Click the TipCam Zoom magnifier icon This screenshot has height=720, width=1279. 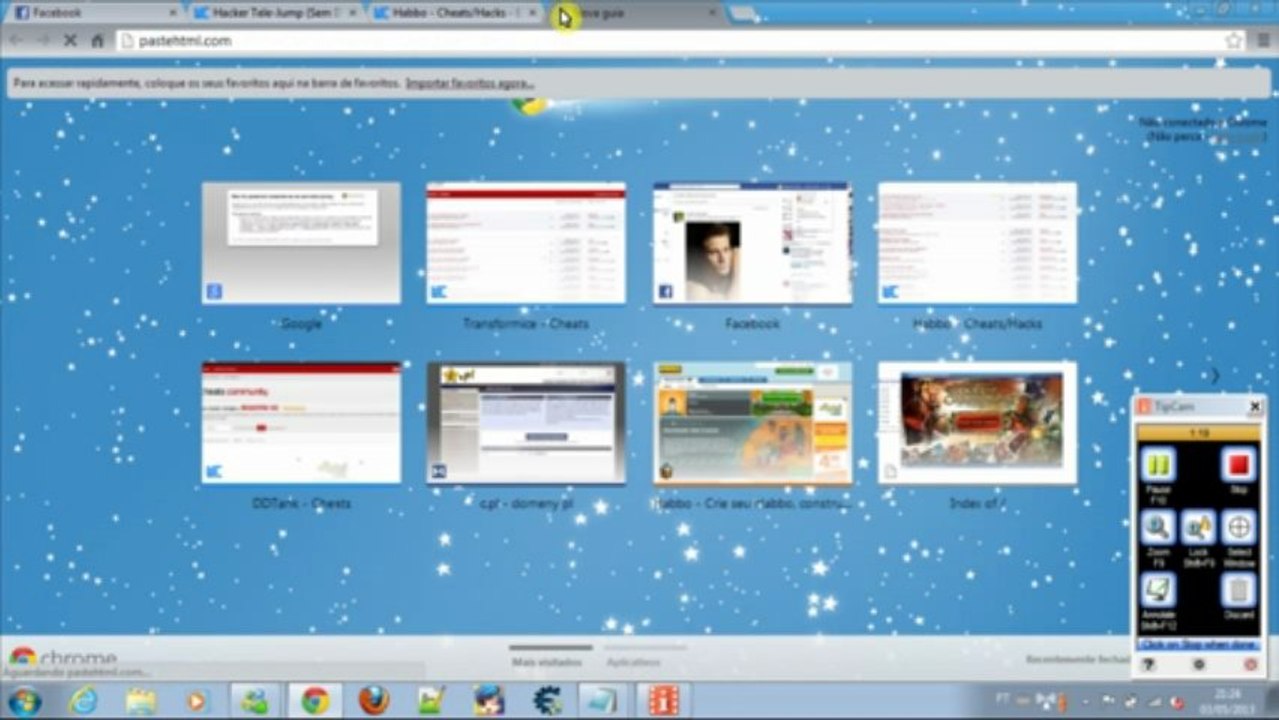pyautogui.click(x=1158, y=527)
